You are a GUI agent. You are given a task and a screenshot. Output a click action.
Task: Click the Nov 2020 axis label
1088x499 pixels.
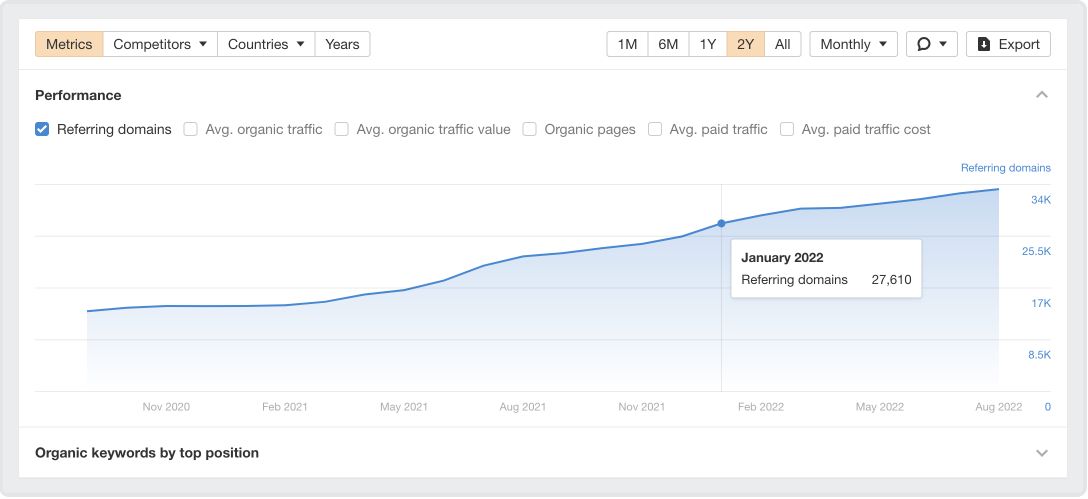[167, 407]
